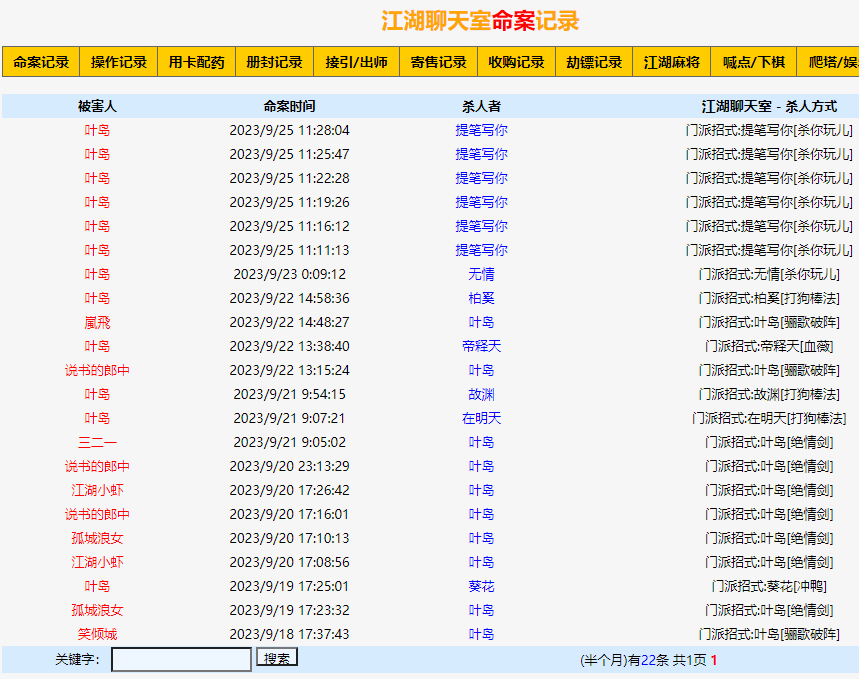
Task: Select the 喊点/下棋 tab
Action: [754, 62]
